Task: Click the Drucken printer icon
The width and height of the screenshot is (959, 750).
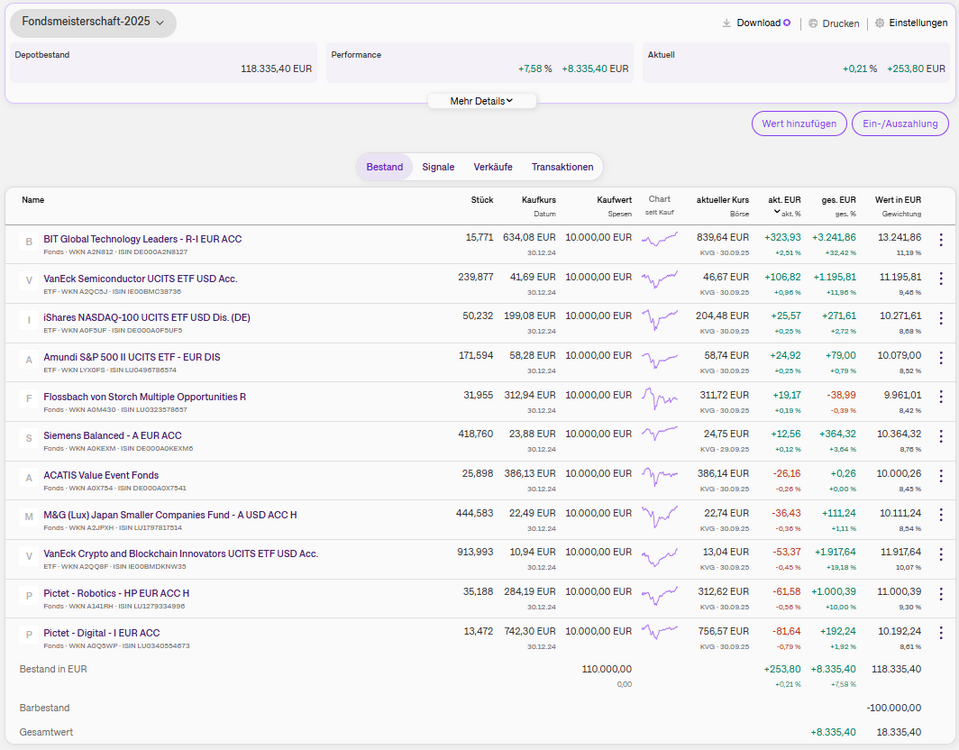Action: [x=813, y=23]
